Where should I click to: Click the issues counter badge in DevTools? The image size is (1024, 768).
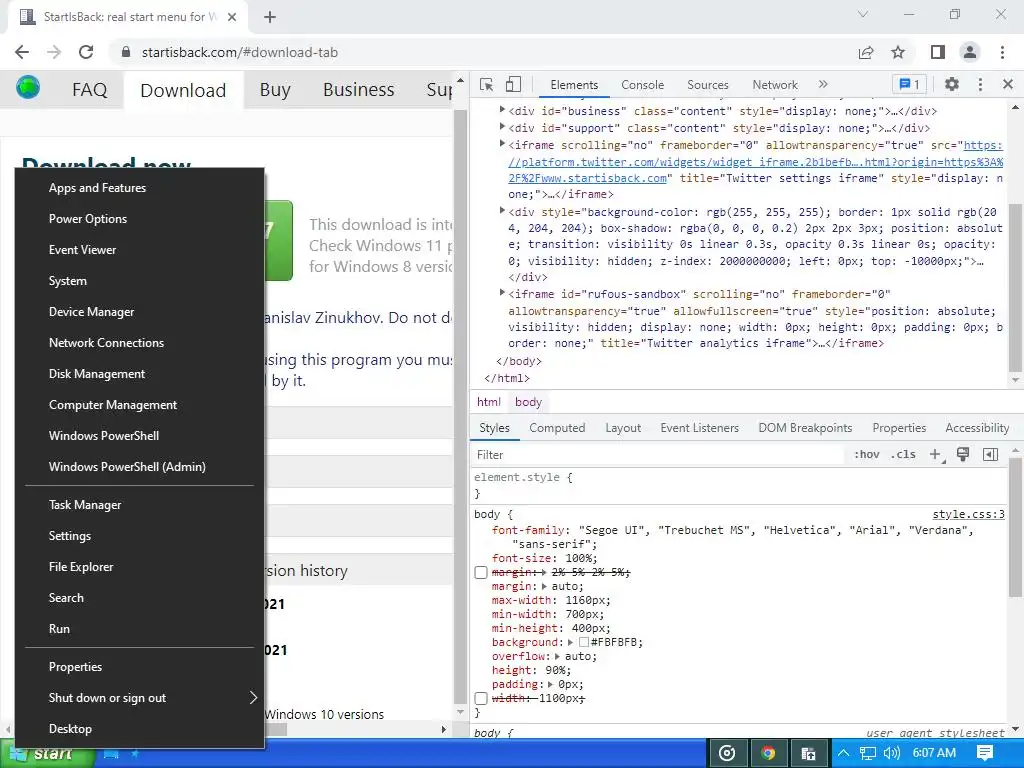coord(909,84)
